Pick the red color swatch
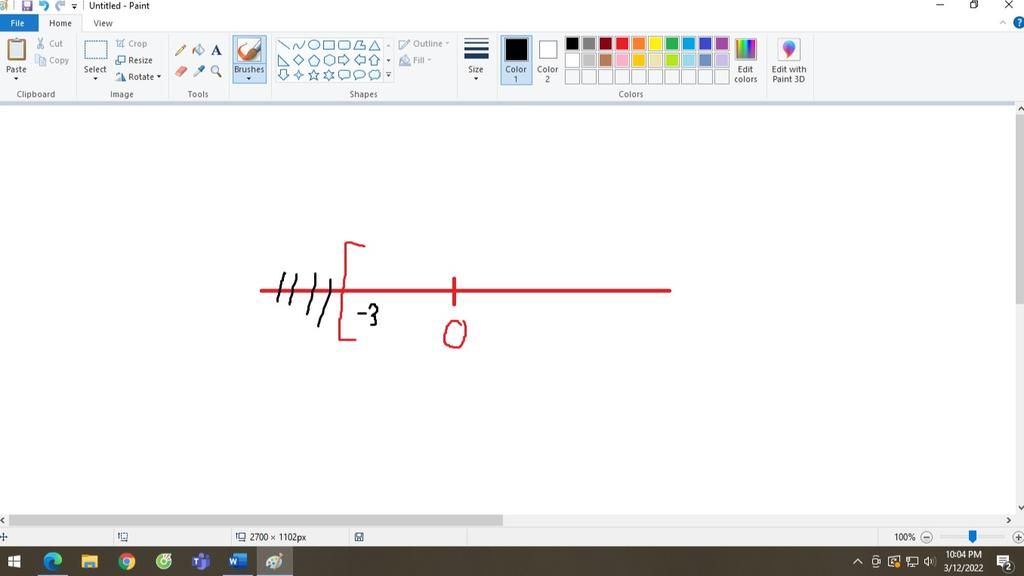The height and width of the screenshot is (576, 1024). (622, 44)
